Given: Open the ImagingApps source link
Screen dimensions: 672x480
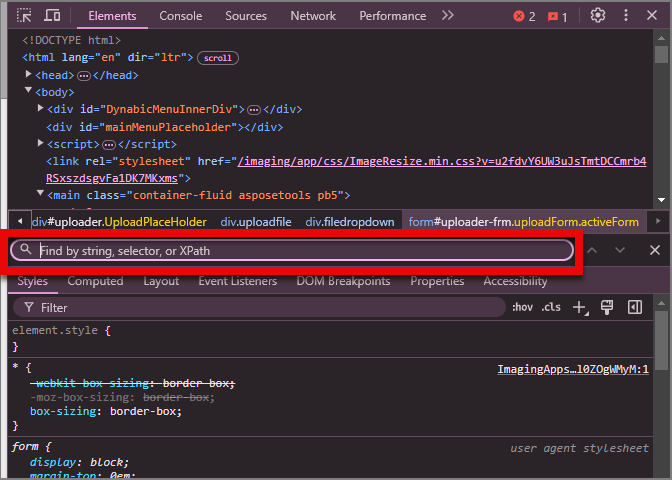Looking at the screenshot, I should click(573, 369).
